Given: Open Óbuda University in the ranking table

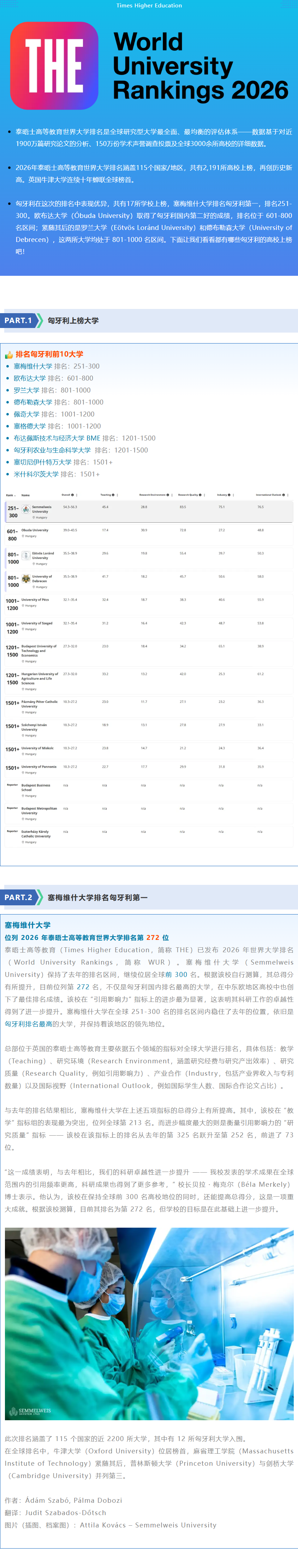Looking at the screenshot, I should (x=35, y=530).
